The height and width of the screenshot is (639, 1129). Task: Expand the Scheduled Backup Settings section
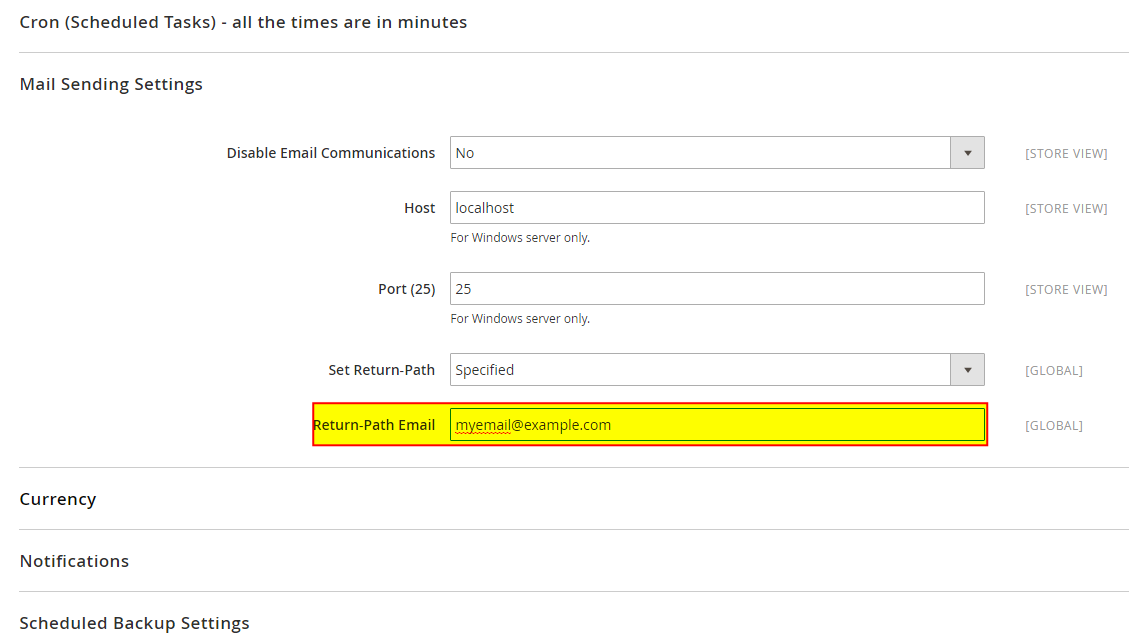pyautogui.click(x=134, y=623)
